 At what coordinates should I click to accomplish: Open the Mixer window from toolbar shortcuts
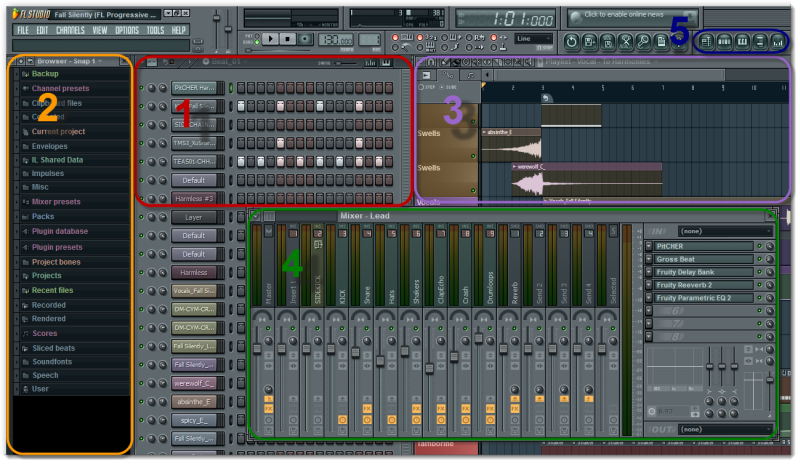click(778, 41)
